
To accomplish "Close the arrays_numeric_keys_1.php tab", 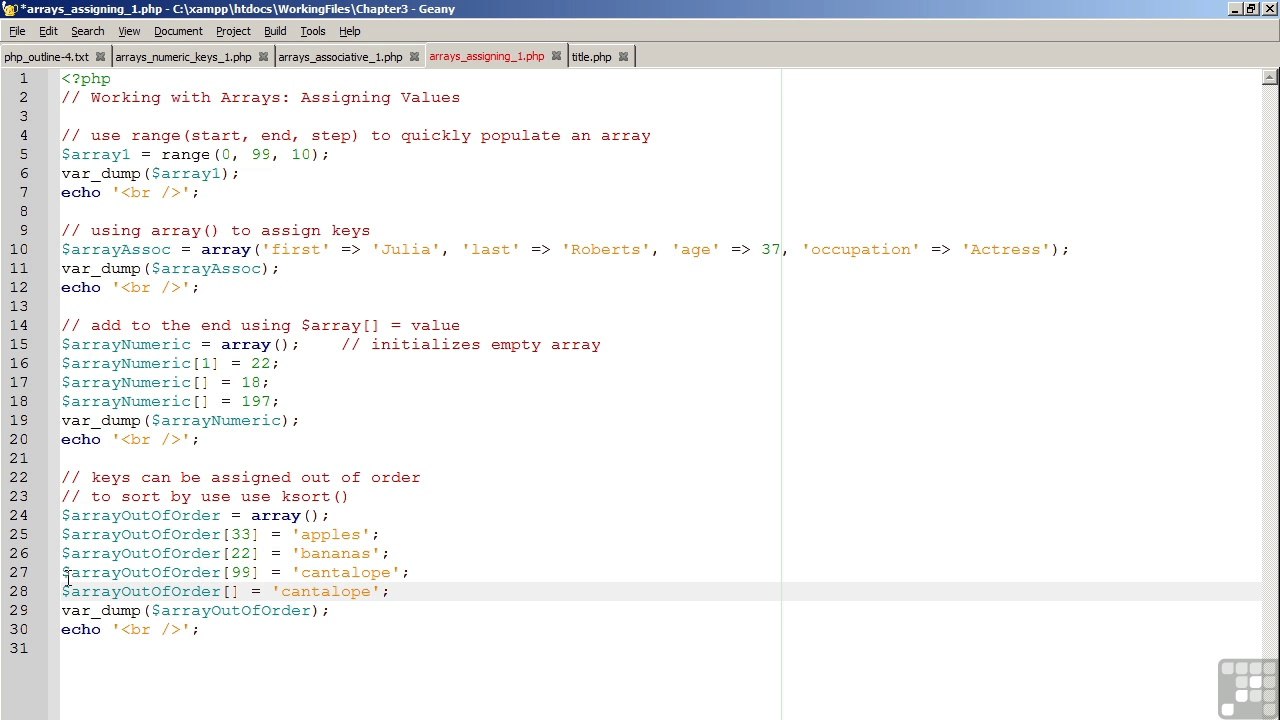I will click(264, 57).
